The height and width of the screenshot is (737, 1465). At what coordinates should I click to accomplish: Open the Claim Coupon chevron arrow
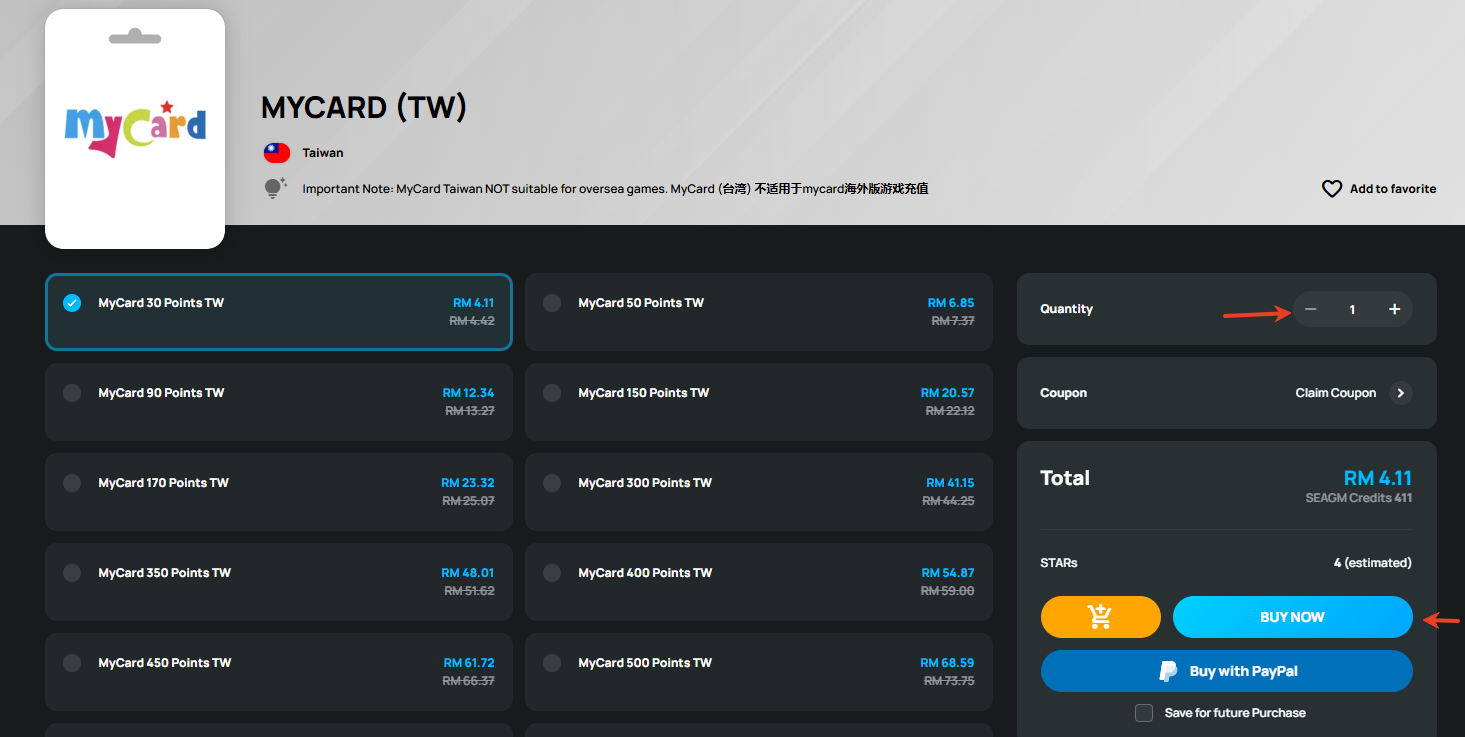tap(1401, 393)
